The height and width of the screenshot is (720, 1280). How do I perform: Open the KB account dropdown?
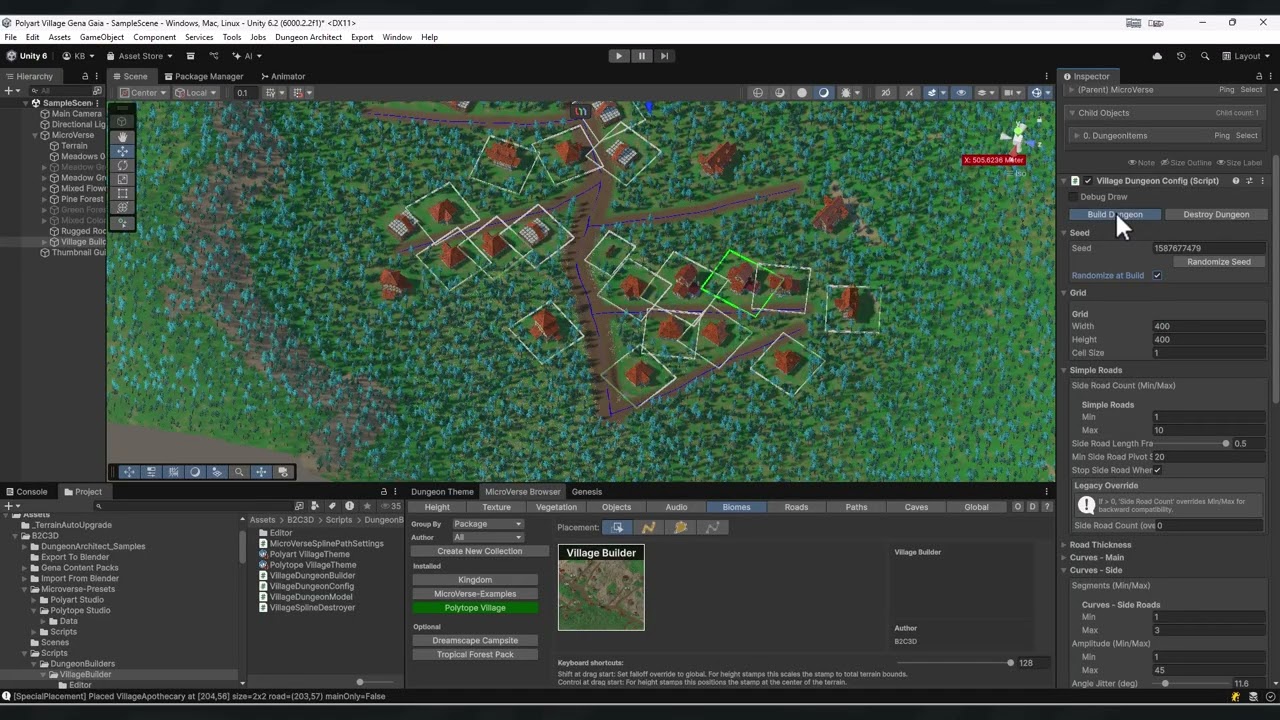[x=78, y=56]
